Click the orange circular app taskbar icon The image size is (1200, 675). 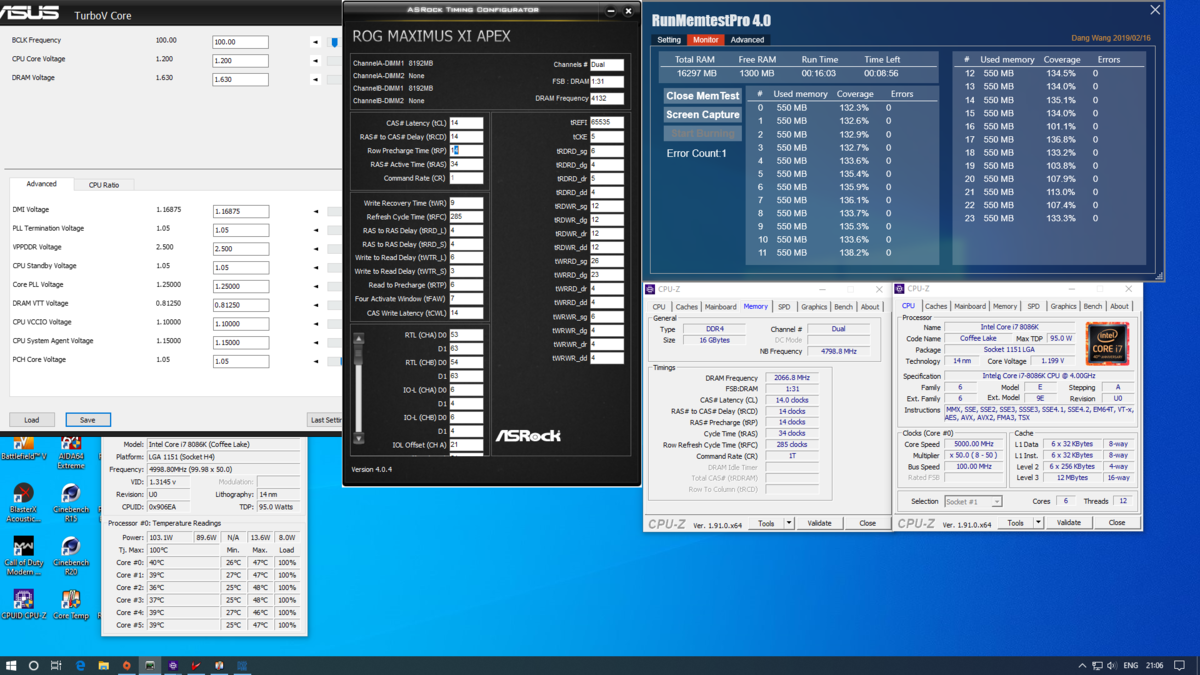[126, 665]
